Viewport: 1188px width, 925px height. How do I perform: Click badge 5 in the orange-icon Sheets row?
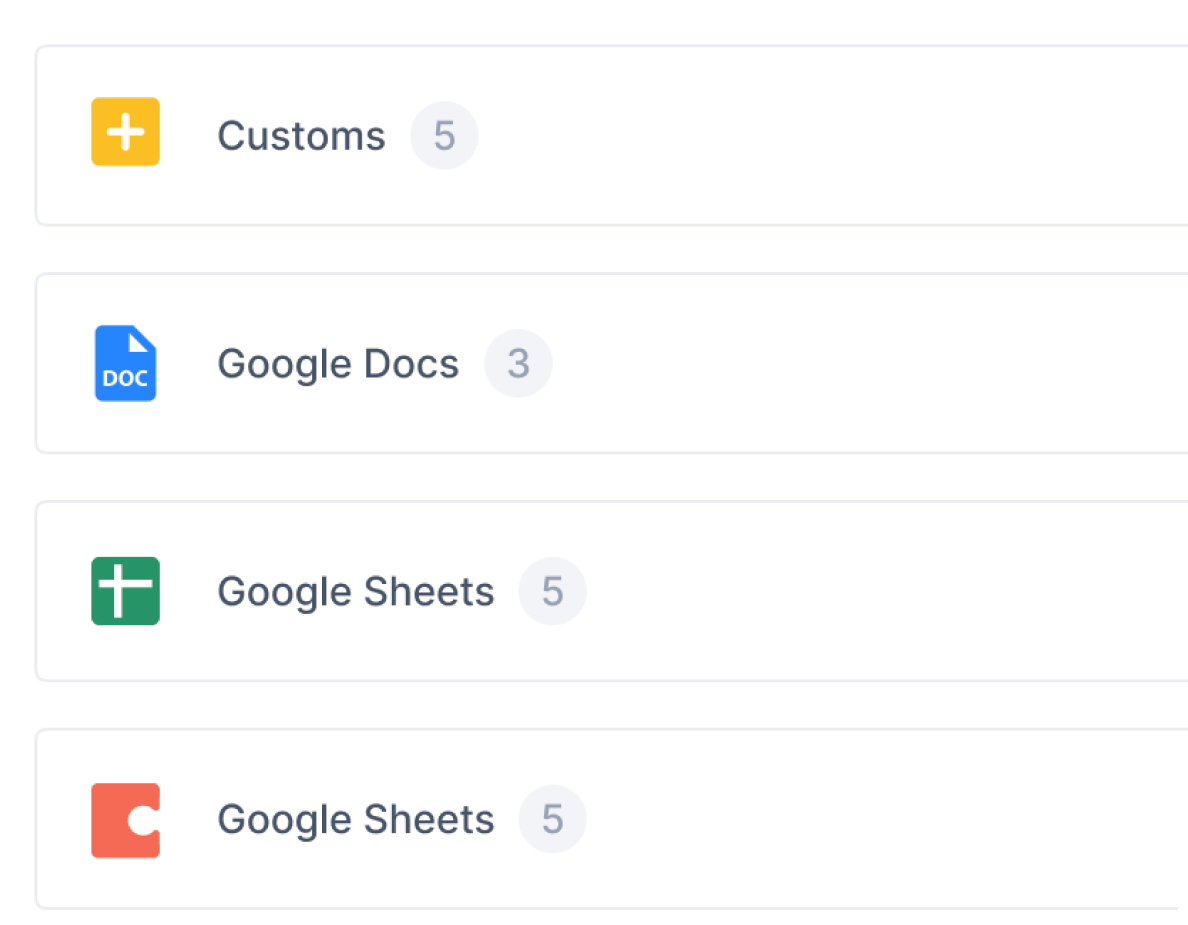[552, 820]
